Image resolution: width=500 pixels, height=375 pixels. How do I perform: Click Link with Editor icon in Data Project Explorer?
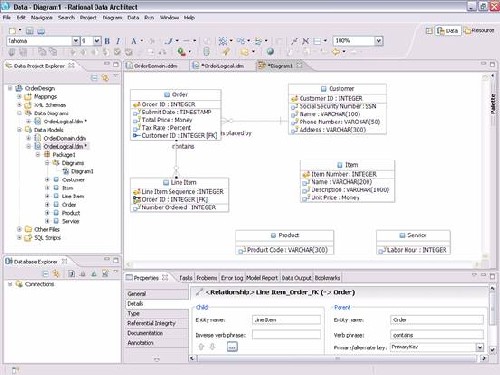pyautogui.click(x=105, y=78)
